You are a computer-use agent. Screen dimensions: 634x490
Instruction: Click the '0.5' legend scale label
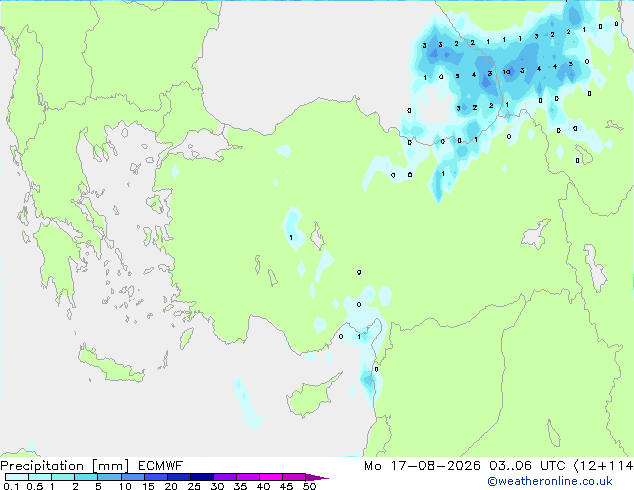point(35,486)
